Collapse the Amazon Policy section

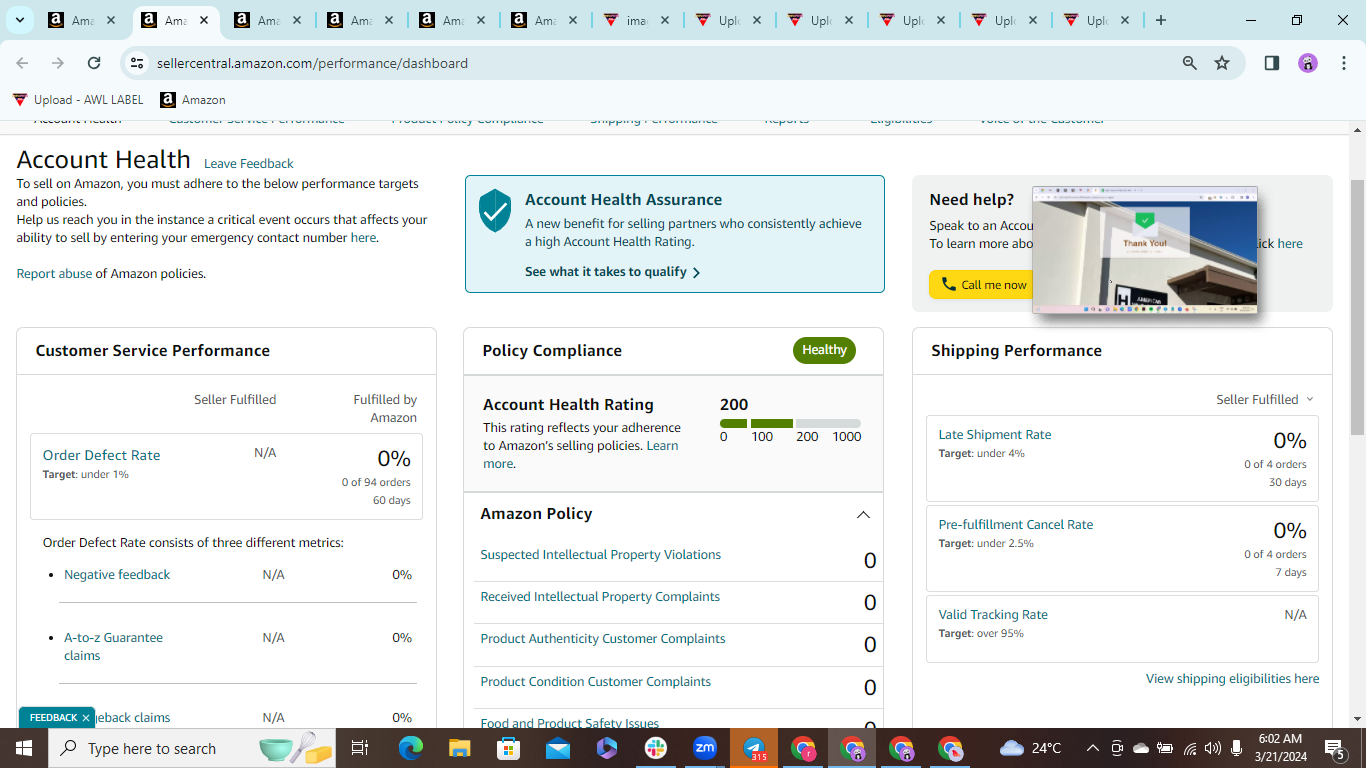[x=863, y=515]
